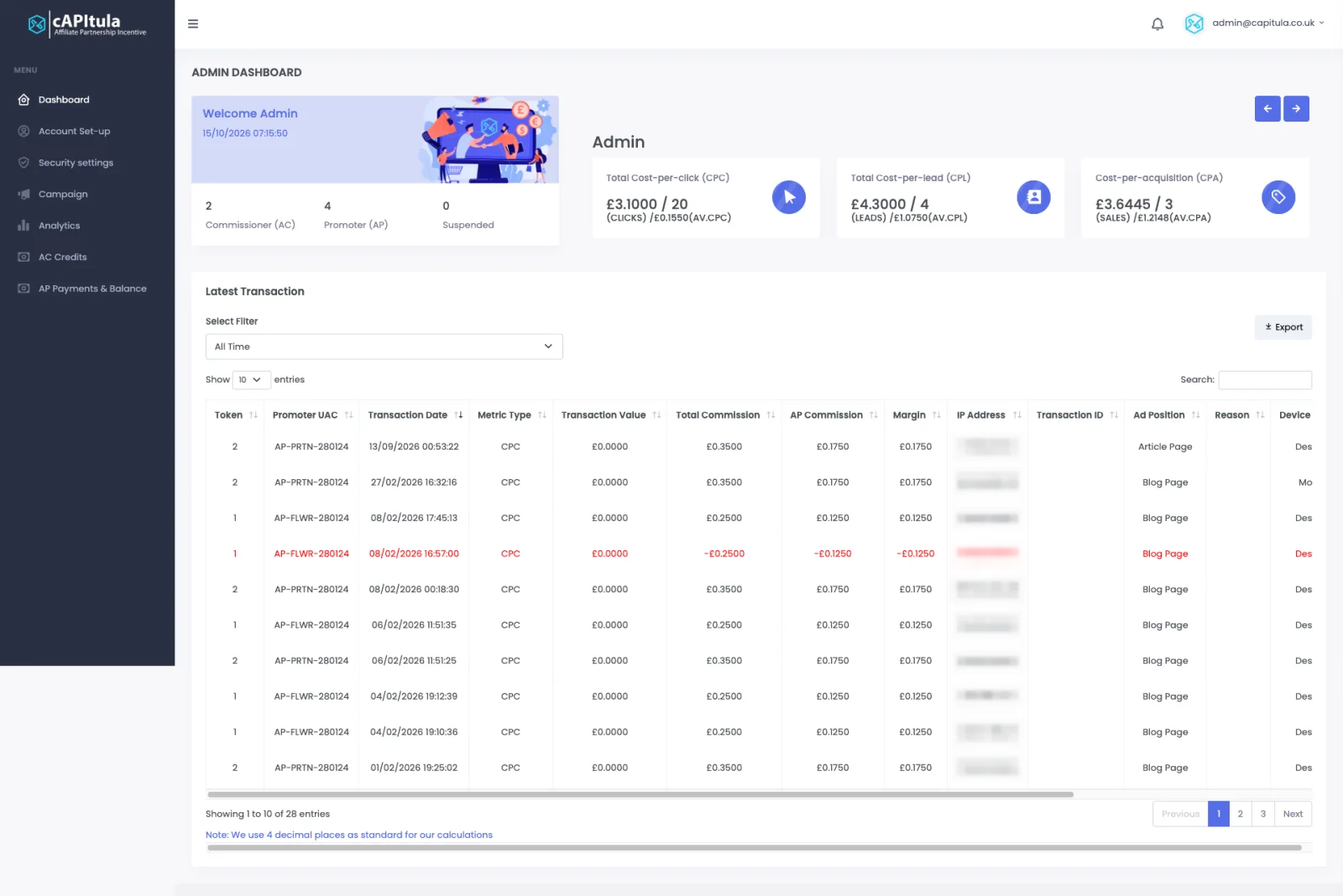Image resolution: width=1343 pixels, height=896 pixels.
Task: Click the admin avatar icon
Action: (1194, 23)
